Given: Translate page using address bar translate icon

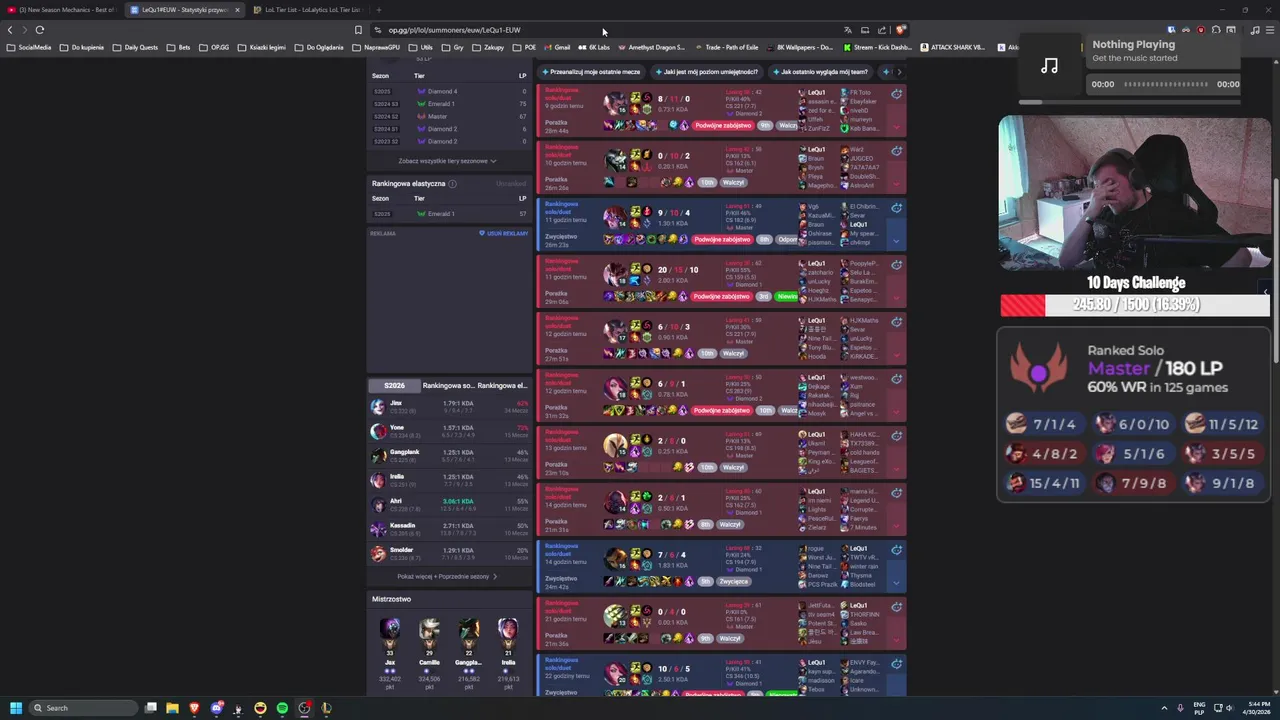Looking at the screenshot, I should pos(847,30).
